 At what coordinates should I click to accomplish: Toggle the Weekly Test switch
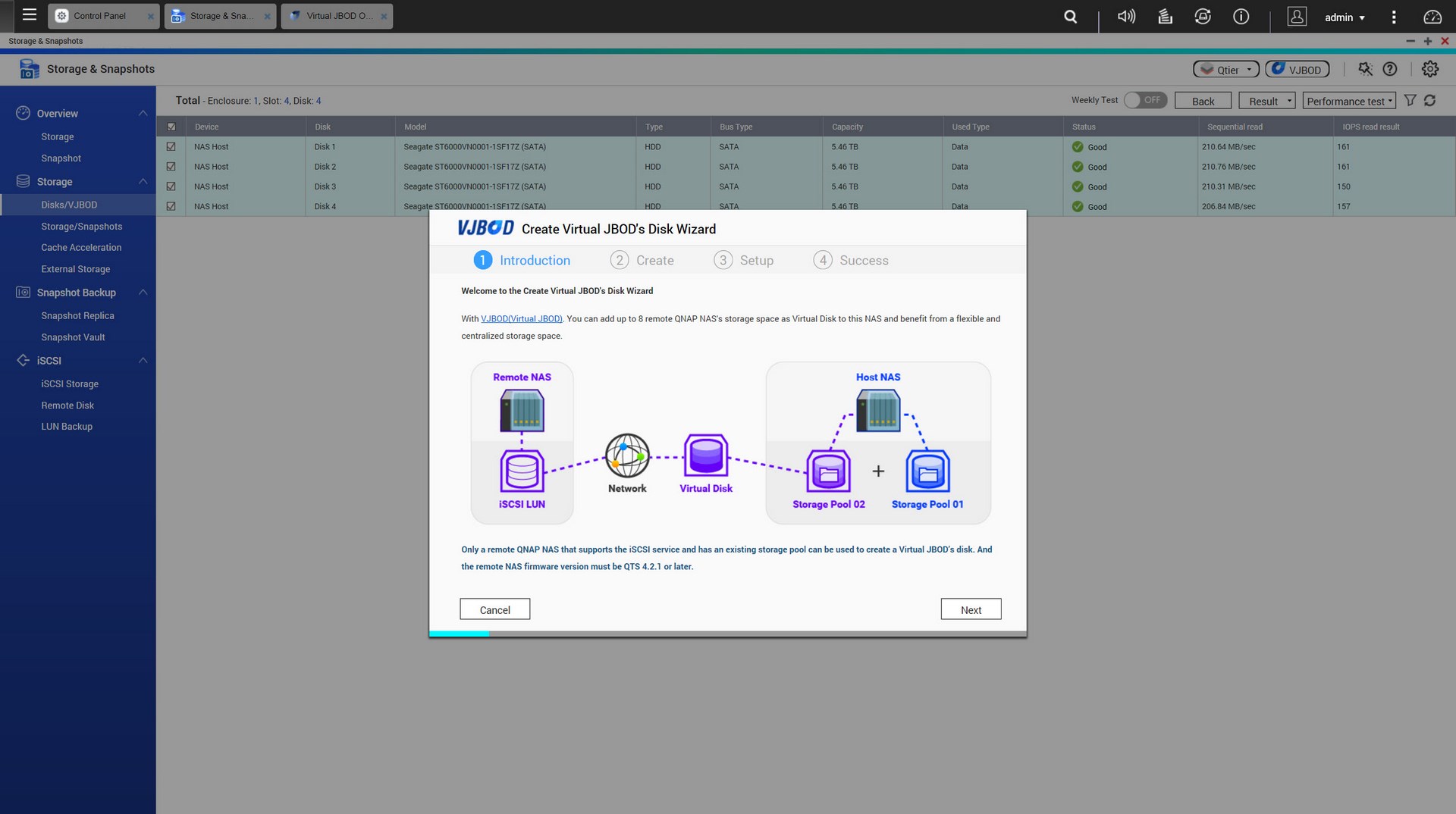(x=1145, y=100)
